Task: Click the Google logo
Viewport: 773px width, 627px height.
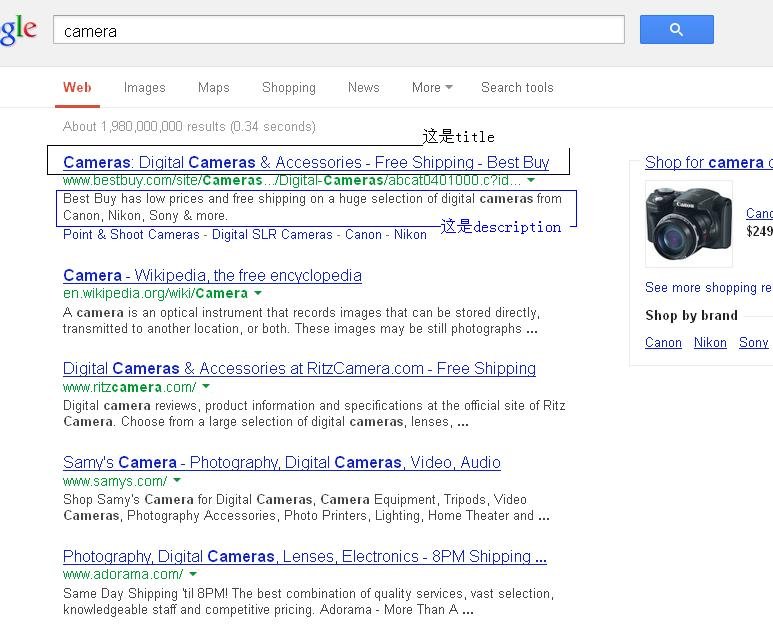Action: (17, 30)
